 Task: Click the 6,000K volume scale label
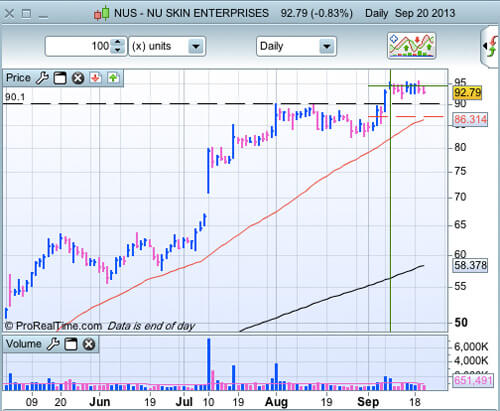pyautogui.click(x=471, y=347)
